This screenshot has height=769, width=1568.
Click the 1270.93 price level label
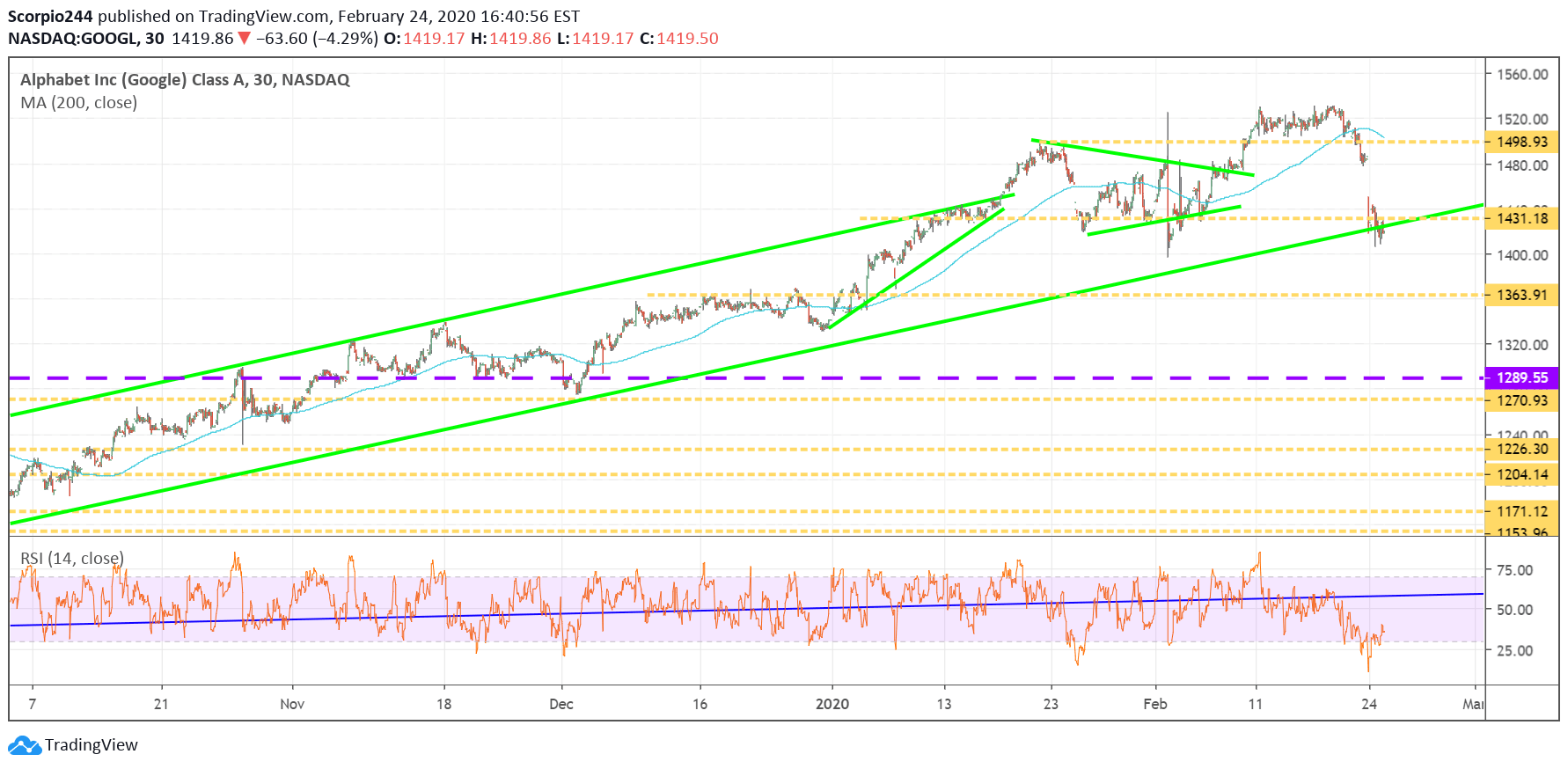[1521, 400]
